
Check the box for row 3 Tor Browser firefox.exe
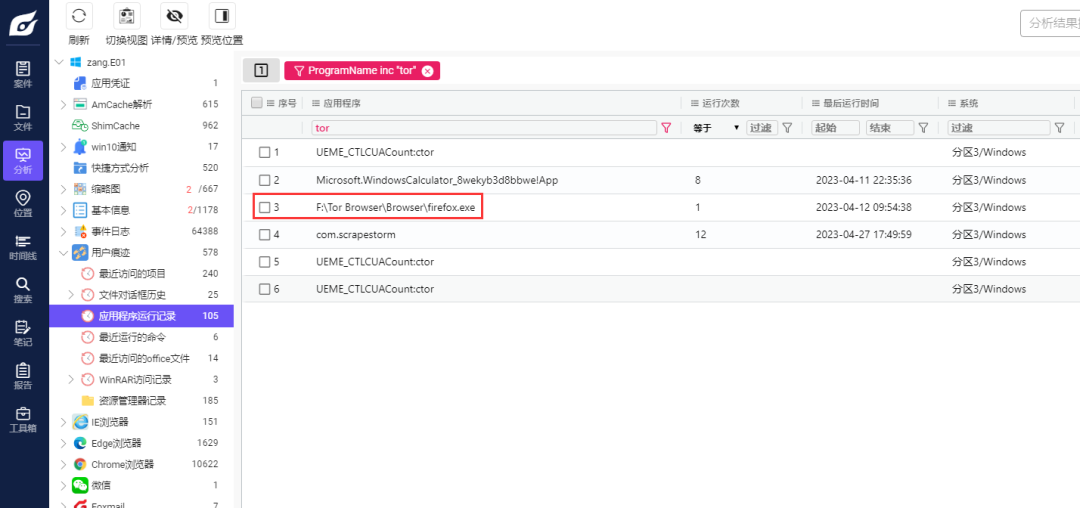[x=264, y=207]
